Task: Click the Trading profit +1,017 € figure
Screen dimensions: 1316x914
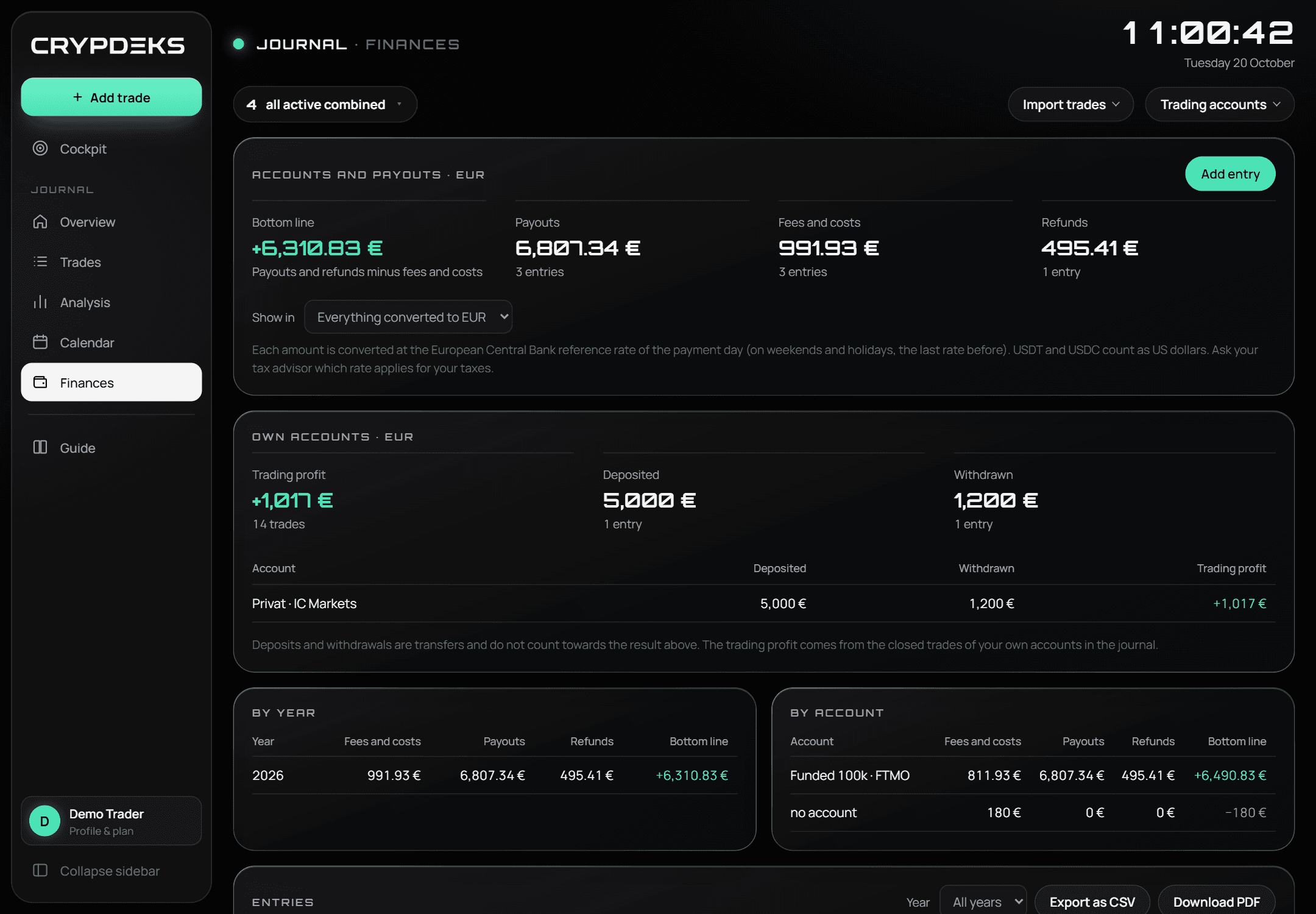Action: pos(292,500)
